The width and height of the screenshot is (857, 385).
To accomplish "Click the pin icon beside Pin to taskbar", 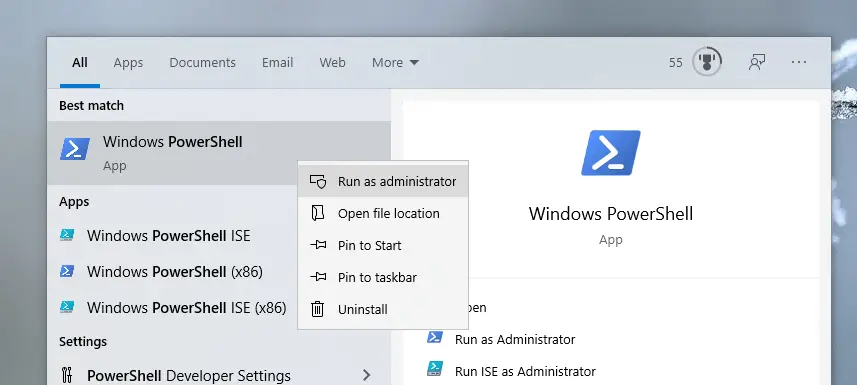I will 318,277.
